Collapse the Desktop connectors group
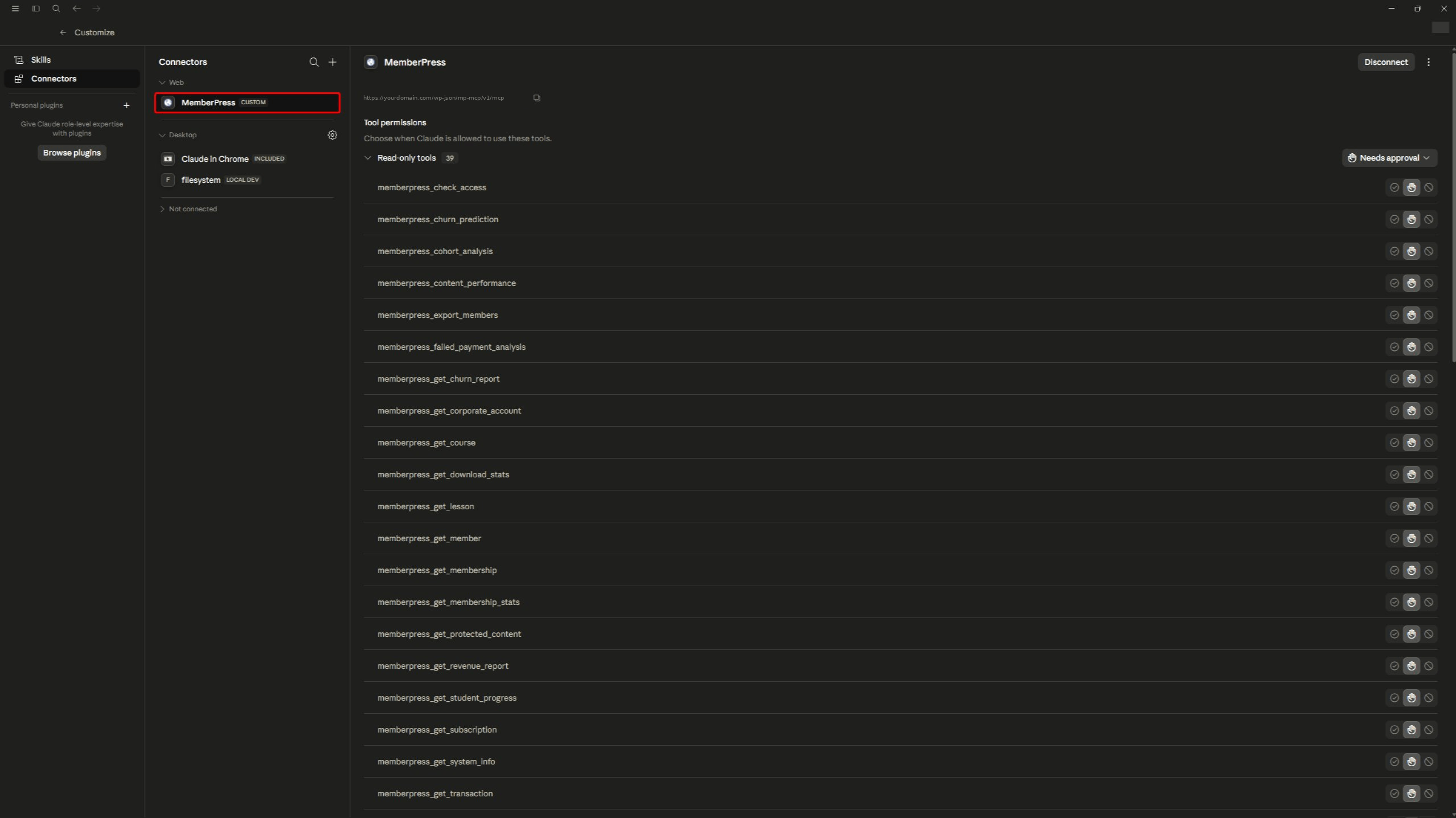The height and width of the screenshot is (818, 1456). coord(162,135)
